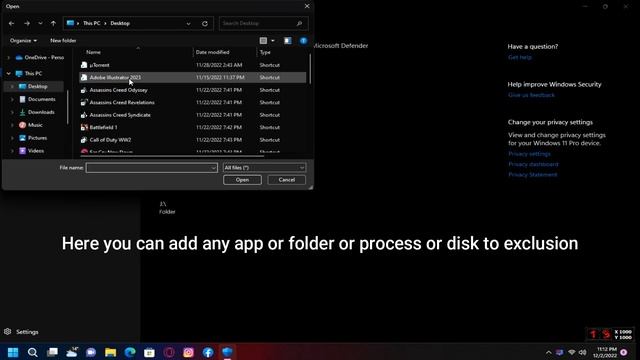Click Get help link in Windows Security
Viewport: 640px width, 360px height.
coord(520,57)
